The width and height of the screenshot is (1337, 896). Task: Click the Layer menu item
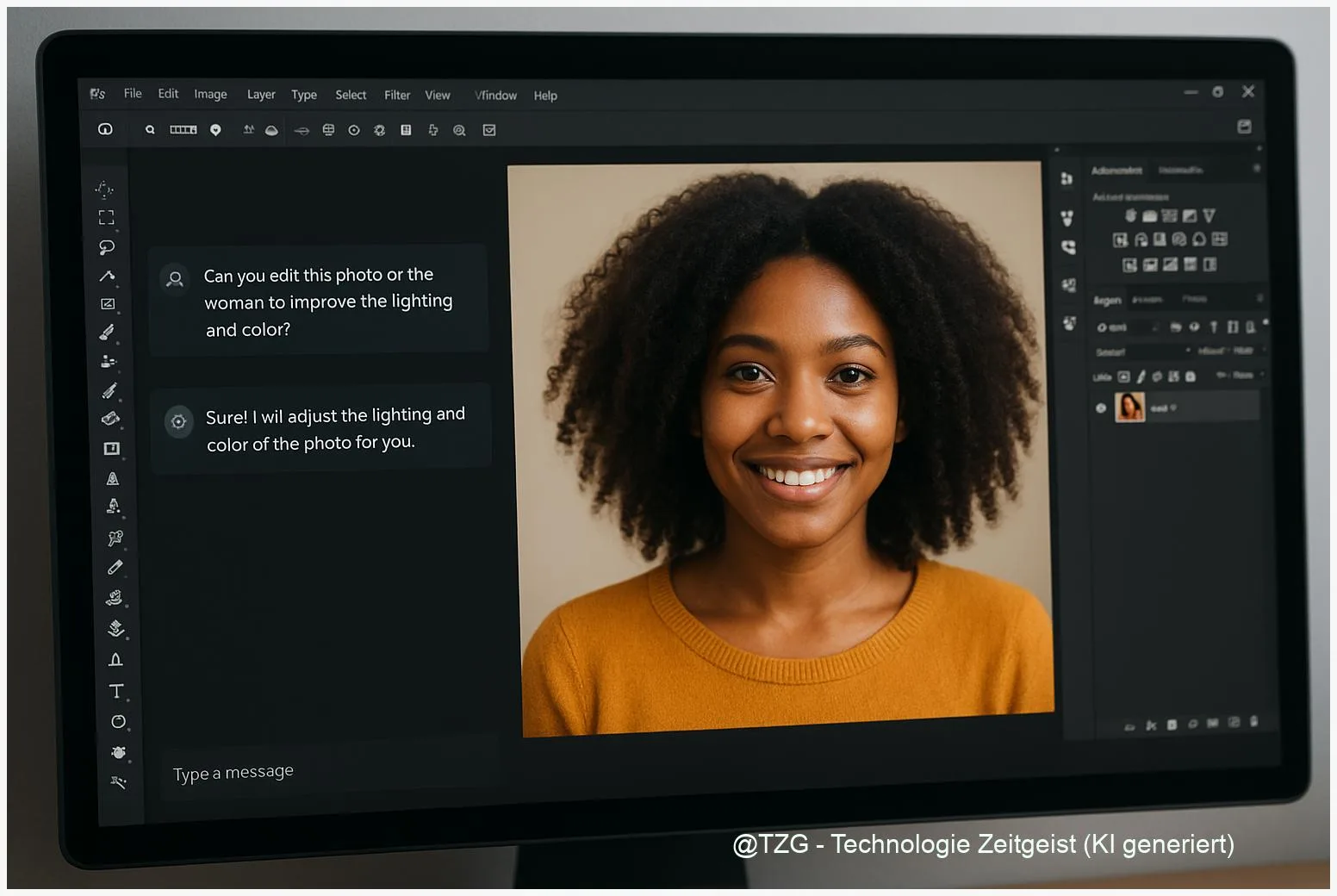click(x=261, y=95)
